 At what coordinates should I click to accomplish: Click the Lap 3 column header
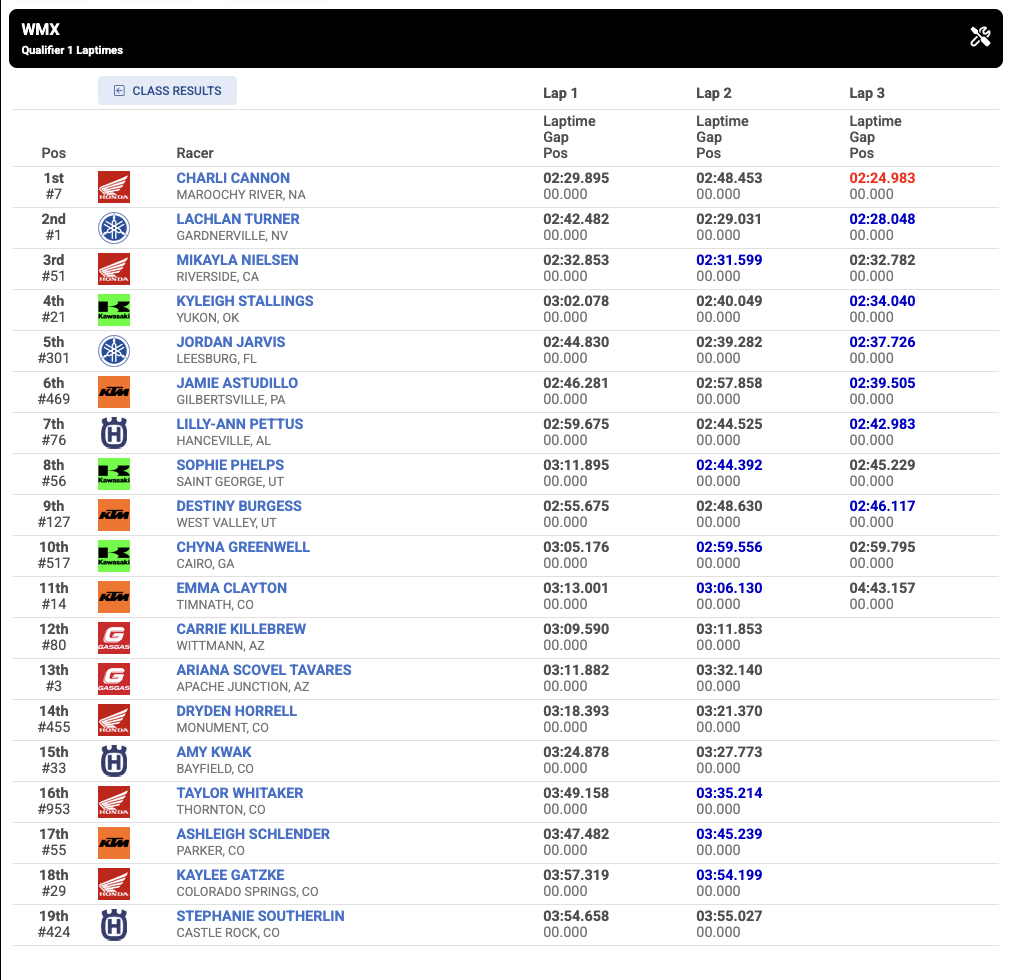pos(866,93)
